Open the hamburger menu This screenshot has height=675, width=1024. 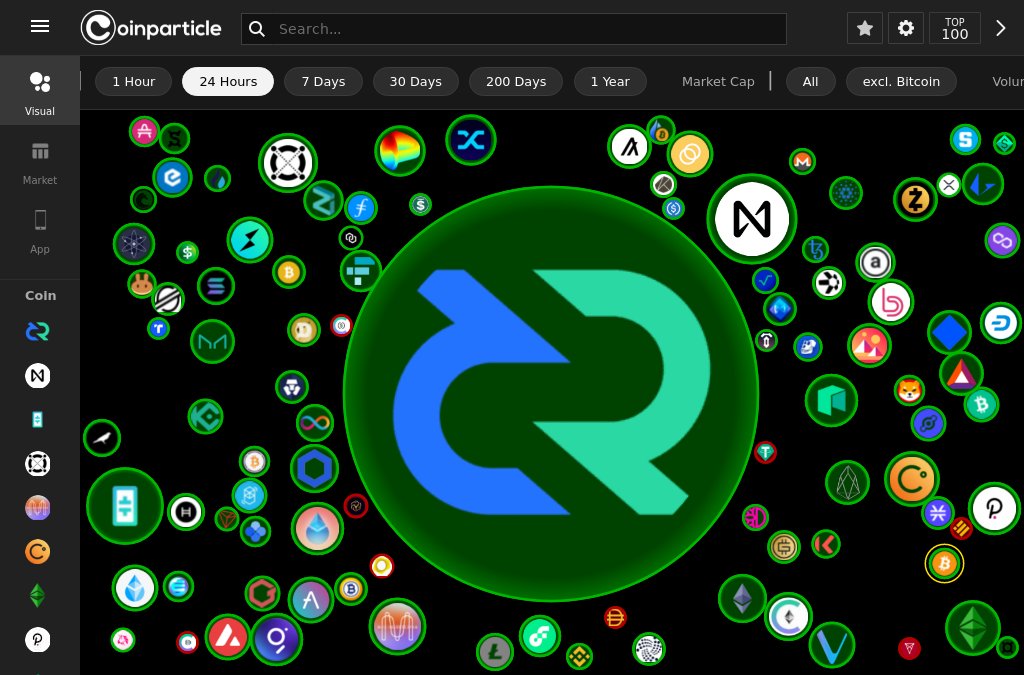(40, 26)
